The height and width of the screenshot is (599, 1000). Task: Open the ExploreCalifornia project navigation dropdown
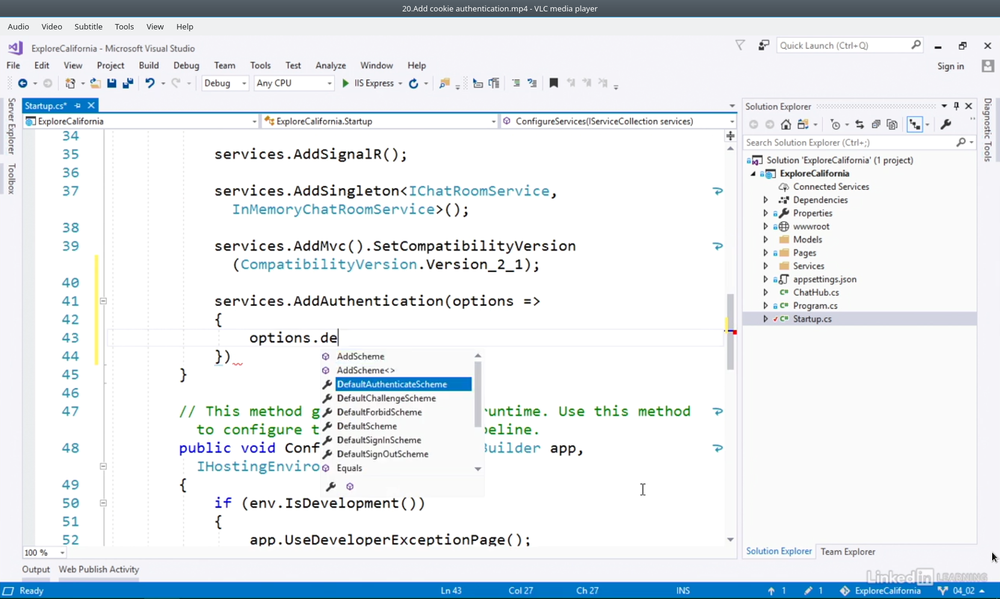(x=141, y=121)
